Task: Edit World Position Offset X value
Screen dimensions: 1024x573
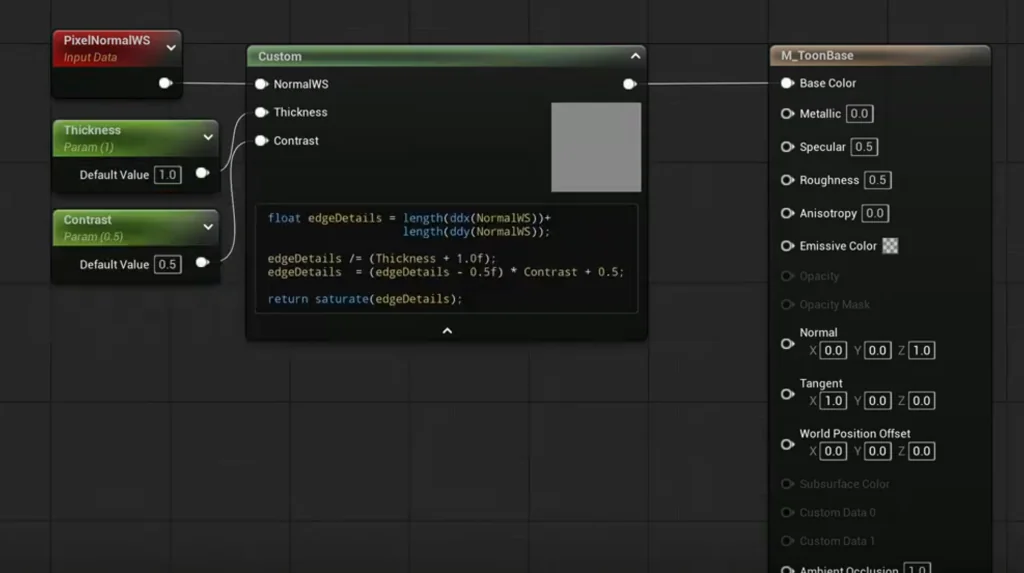Action: pyautogui.click(x=833, y=451)
